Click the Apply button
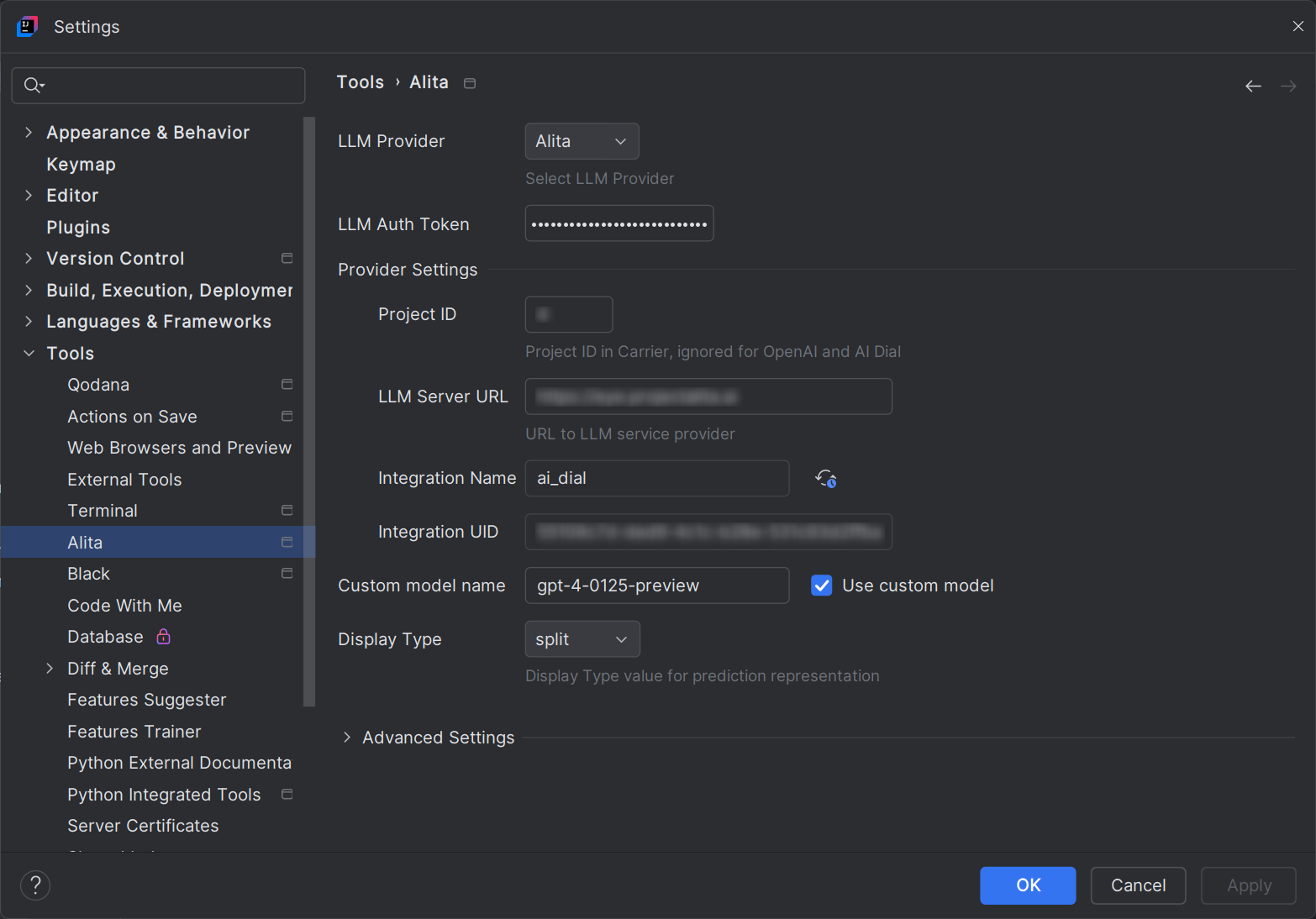Screen dimensions: 1316x919 point(1249,885)
